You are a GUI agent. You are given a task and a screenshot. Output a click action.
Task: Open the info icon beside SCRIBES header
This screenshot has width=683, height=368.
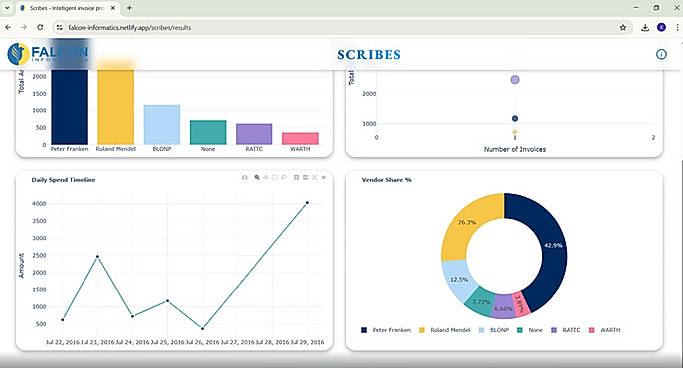click(661, 54)
